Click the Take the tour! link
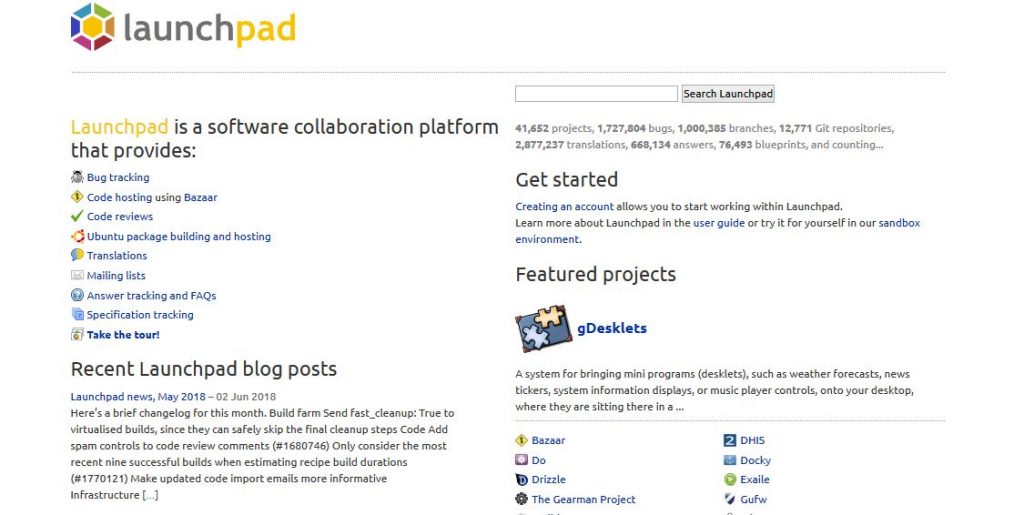Viewport: 1024px width, 515px height. 123,335
